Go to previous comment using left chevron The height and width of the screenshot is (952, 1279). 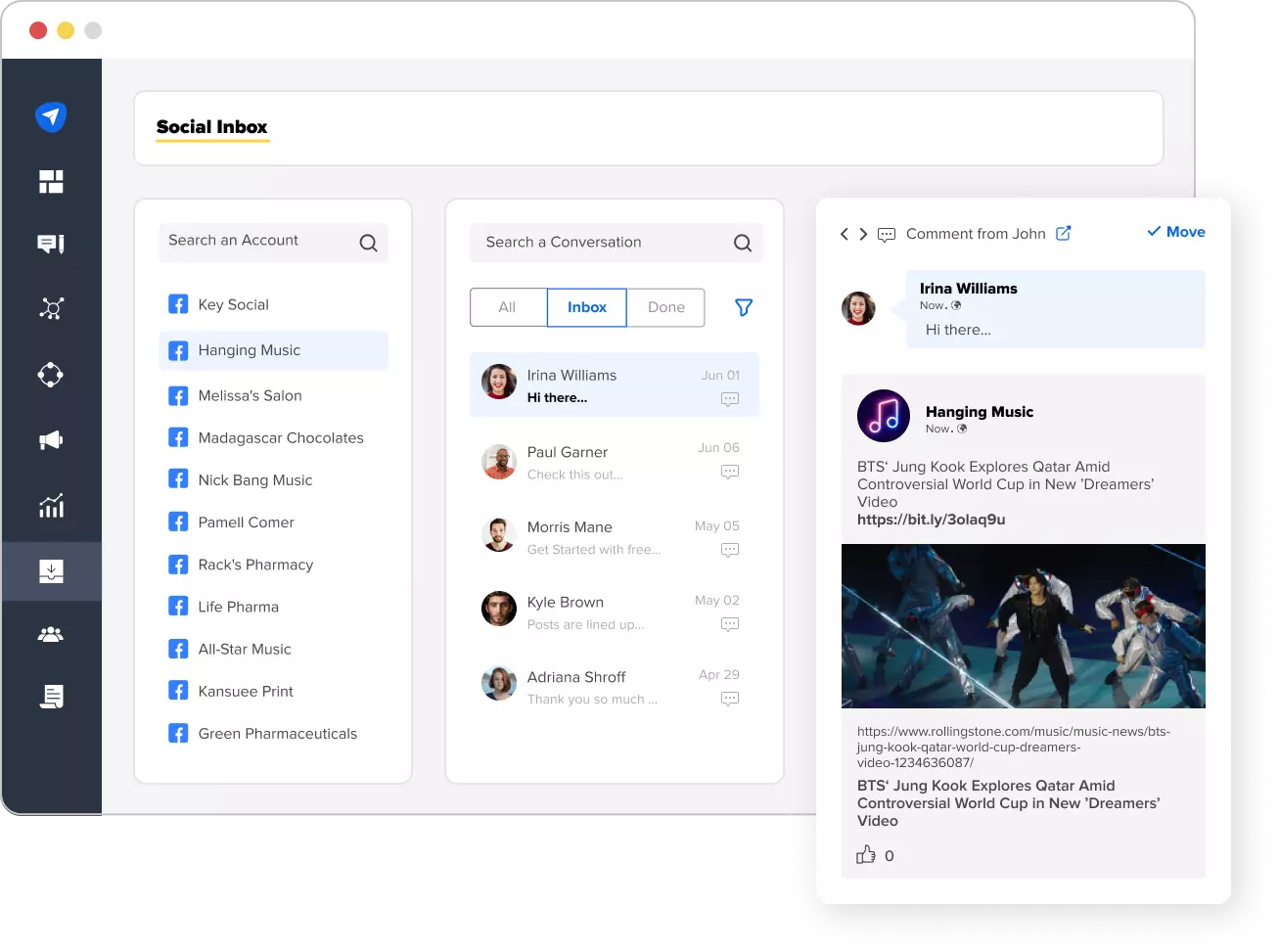tap(845, 234)
